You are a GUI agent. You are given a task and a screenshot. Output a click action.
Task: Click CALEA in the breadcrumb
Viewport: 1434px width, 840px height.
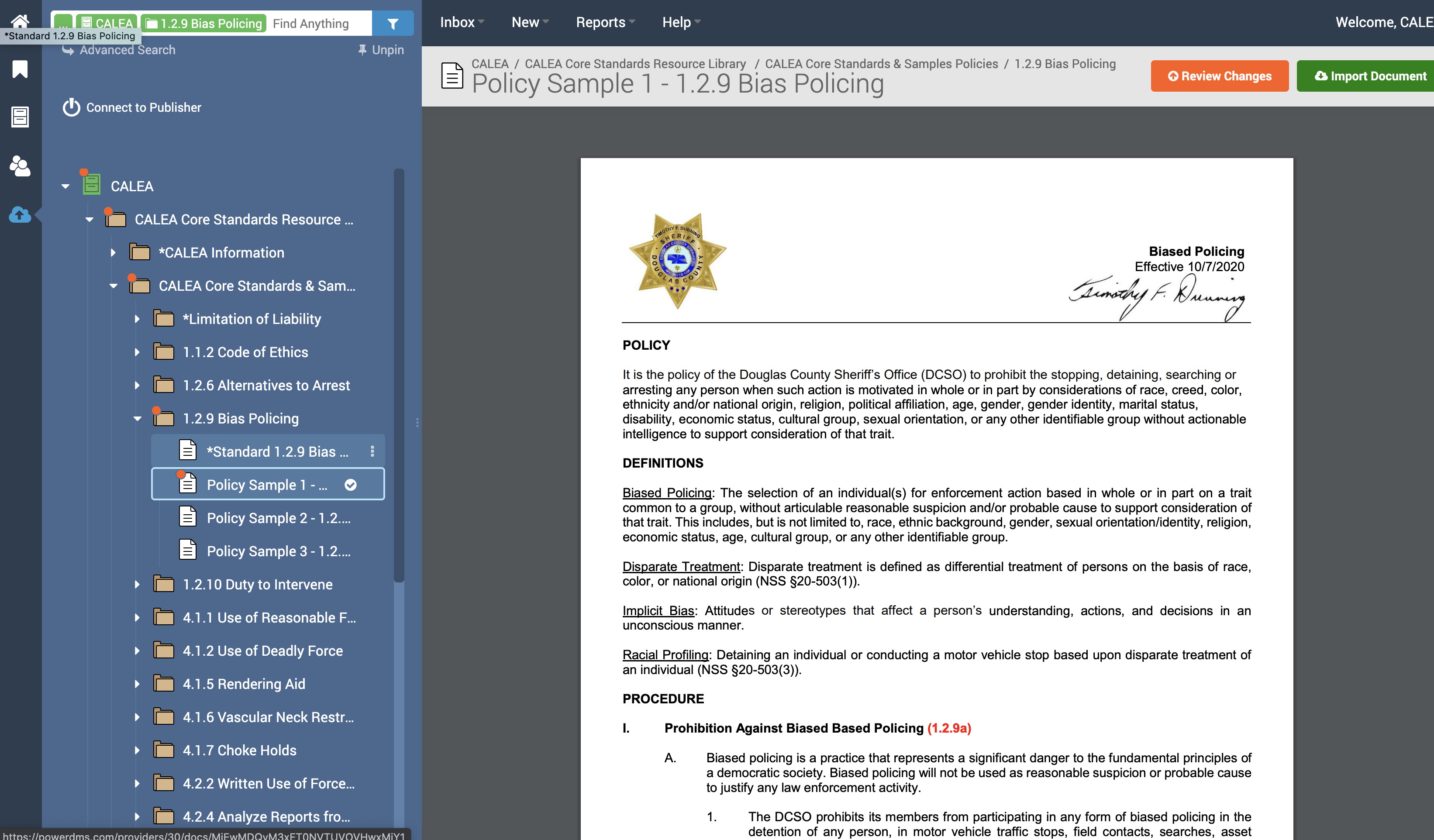490,64
